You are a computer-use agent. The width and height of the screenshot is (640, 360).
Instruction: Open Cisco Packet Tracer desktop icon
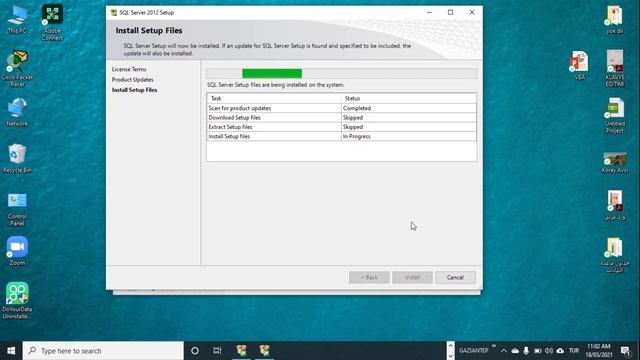17,69
